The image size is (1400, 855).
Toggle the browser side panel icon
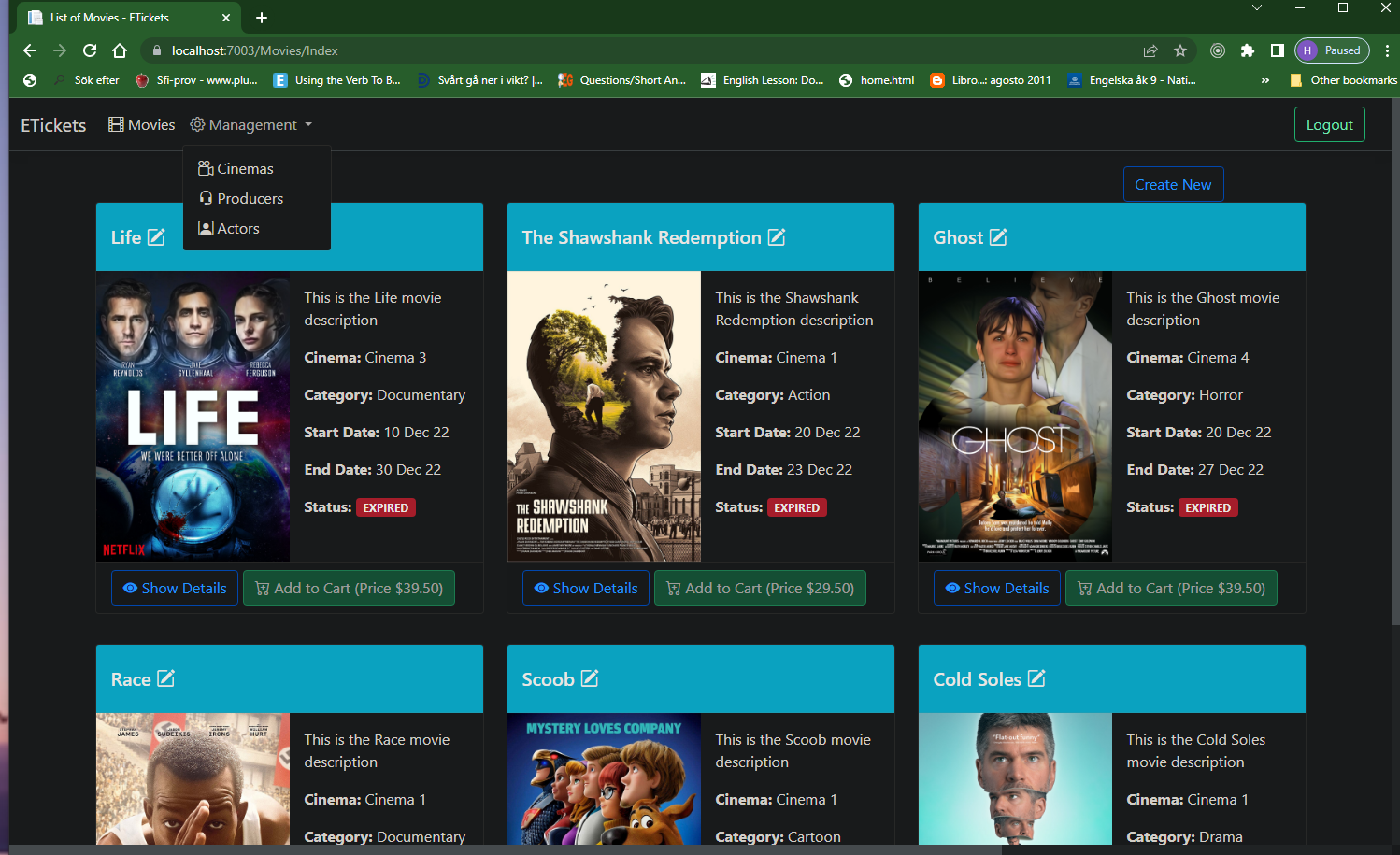[x=1277, y=50]
